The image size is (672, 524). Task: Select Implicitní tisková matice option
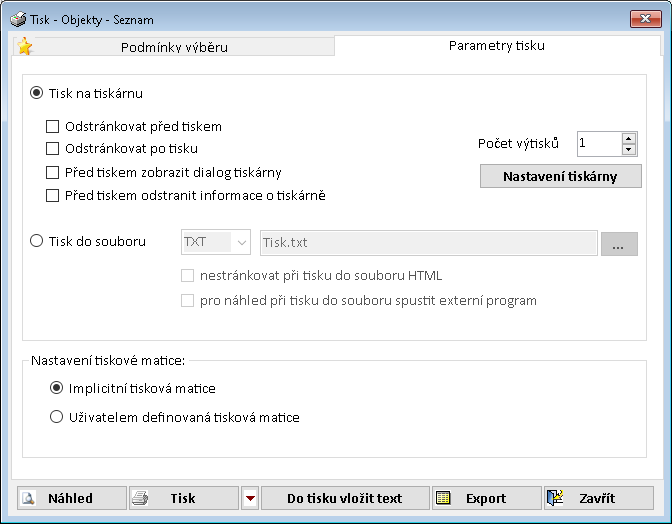pos(56,388)
